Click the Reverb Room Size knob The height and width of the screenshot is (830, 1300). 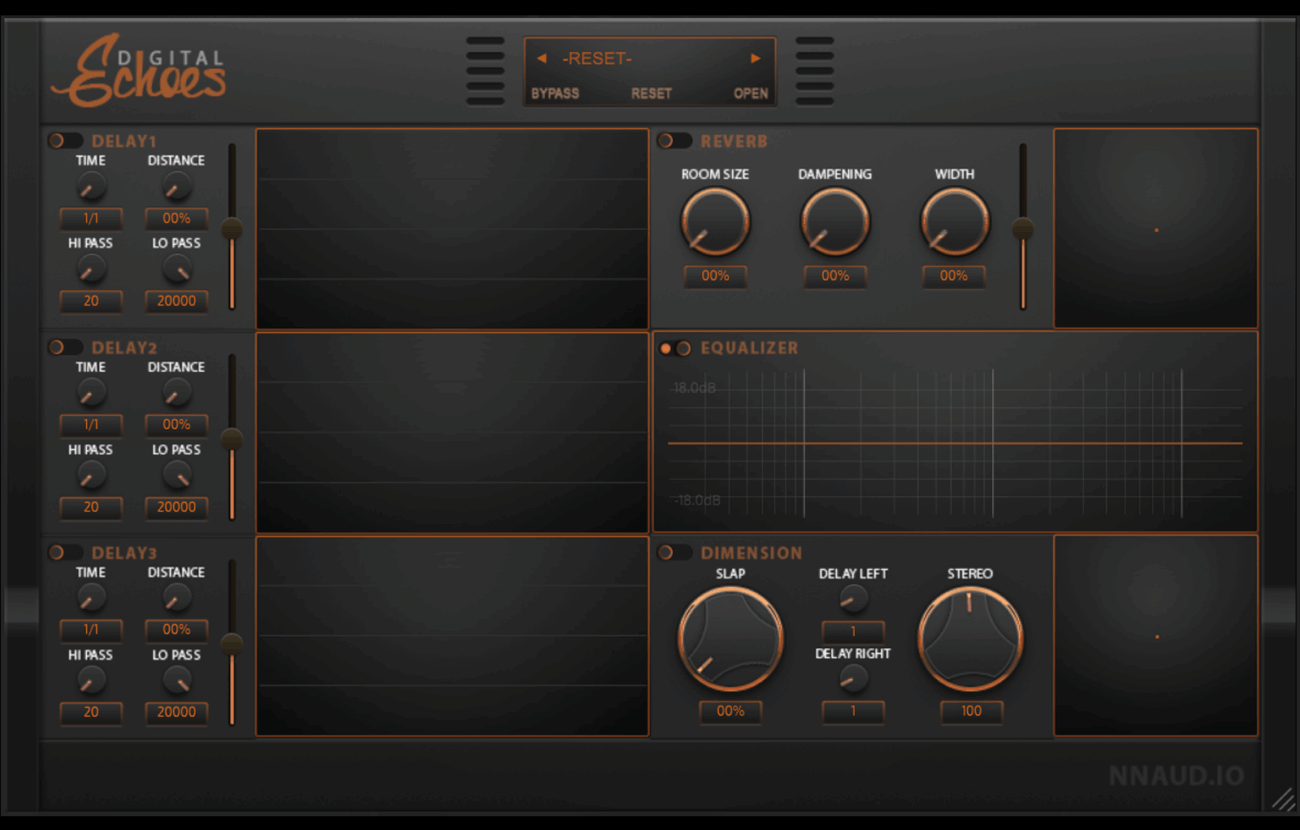point(715,221)
